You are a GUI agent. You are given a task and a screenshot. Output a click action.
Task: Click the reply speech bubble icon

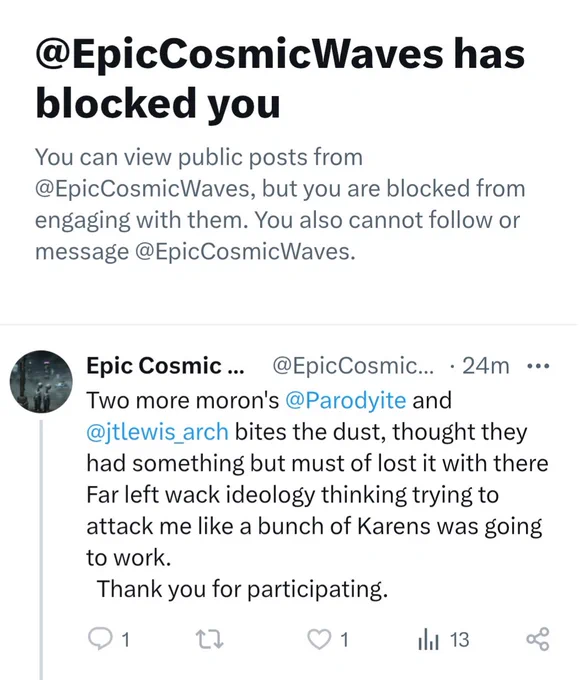click(99, 639)
